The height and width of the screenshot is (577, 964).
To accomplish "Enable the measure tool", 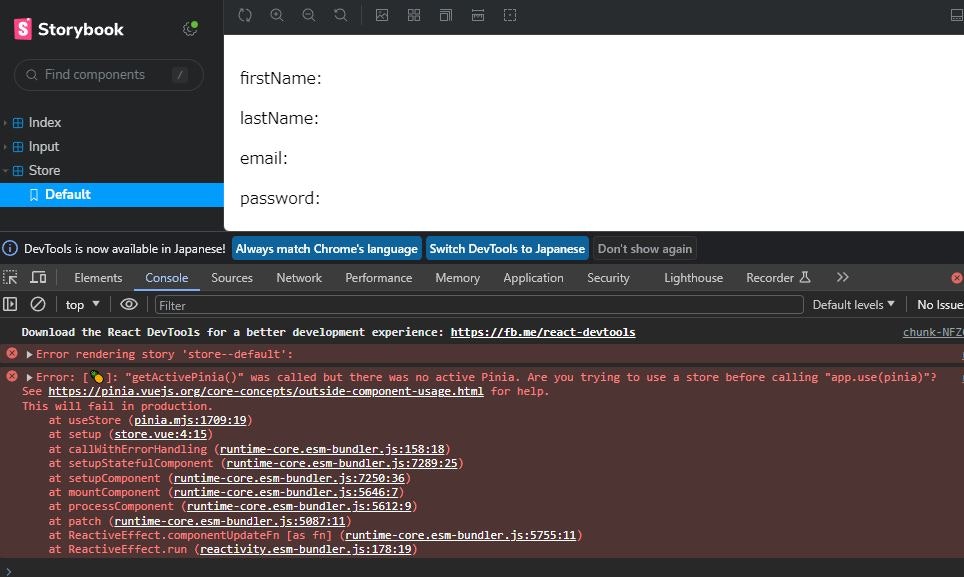I will point(478,15).
